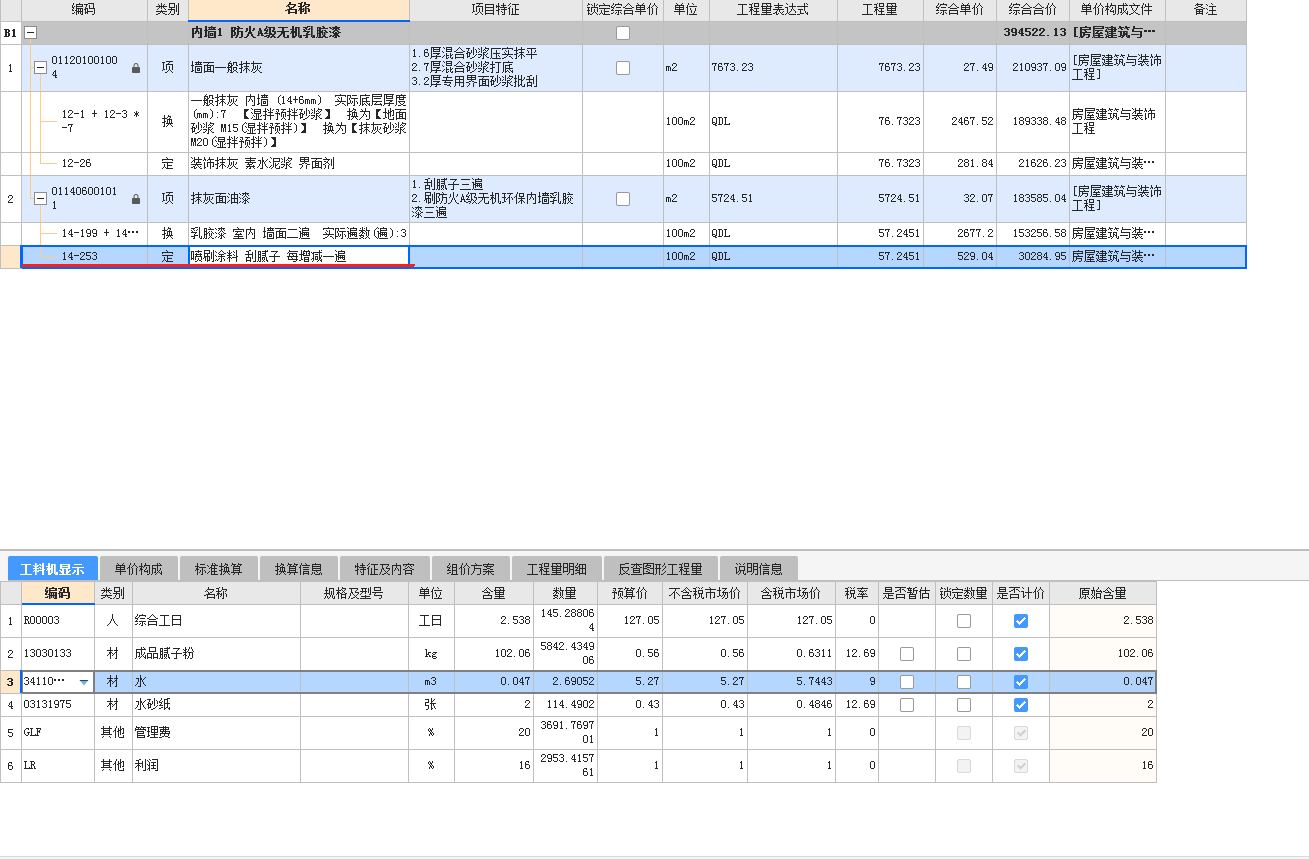The height and width of the screenshot is (859, 1309).
Task: Click lock icon on 抹灰面油漆 row
Action: pos(136,199)
